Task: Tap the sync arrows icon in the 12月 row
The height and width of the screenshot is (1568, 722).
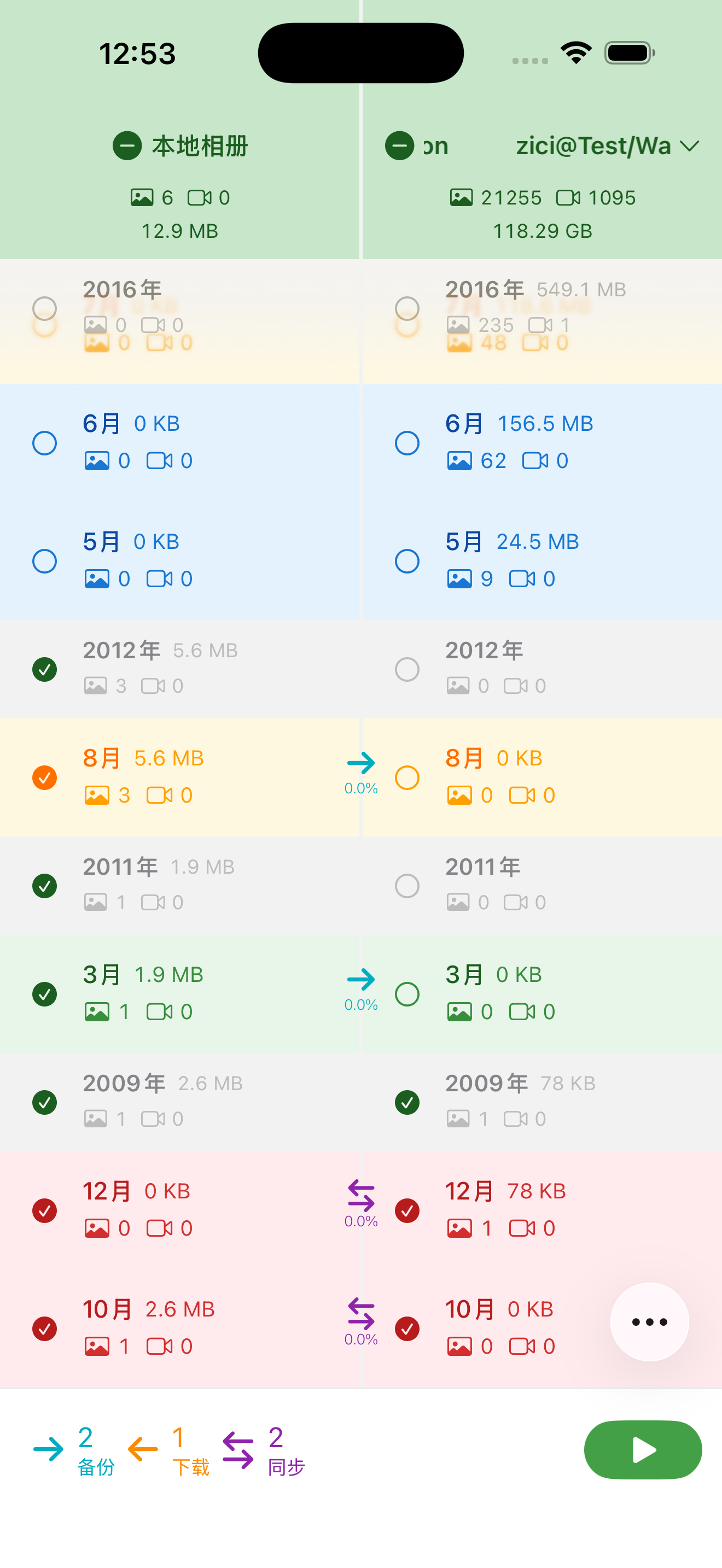Action: 361,1196
